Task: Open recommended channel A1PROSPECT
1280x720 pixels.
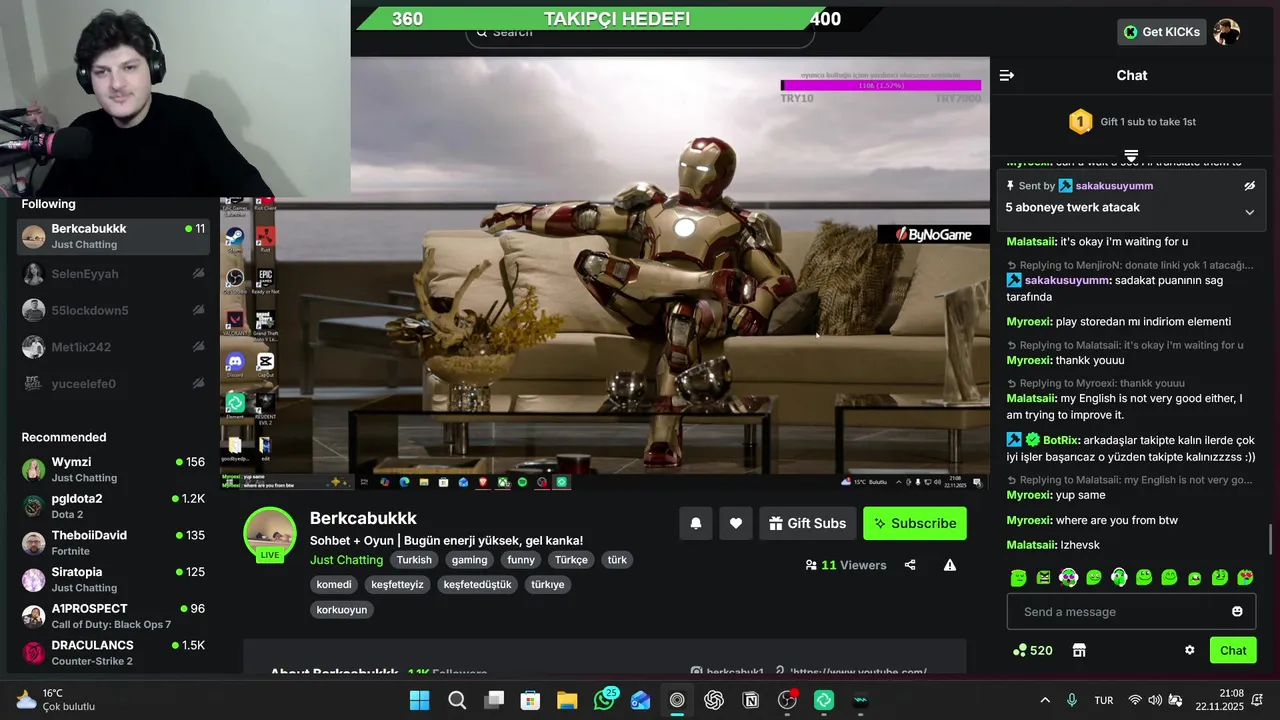Action: coord(115,616)
